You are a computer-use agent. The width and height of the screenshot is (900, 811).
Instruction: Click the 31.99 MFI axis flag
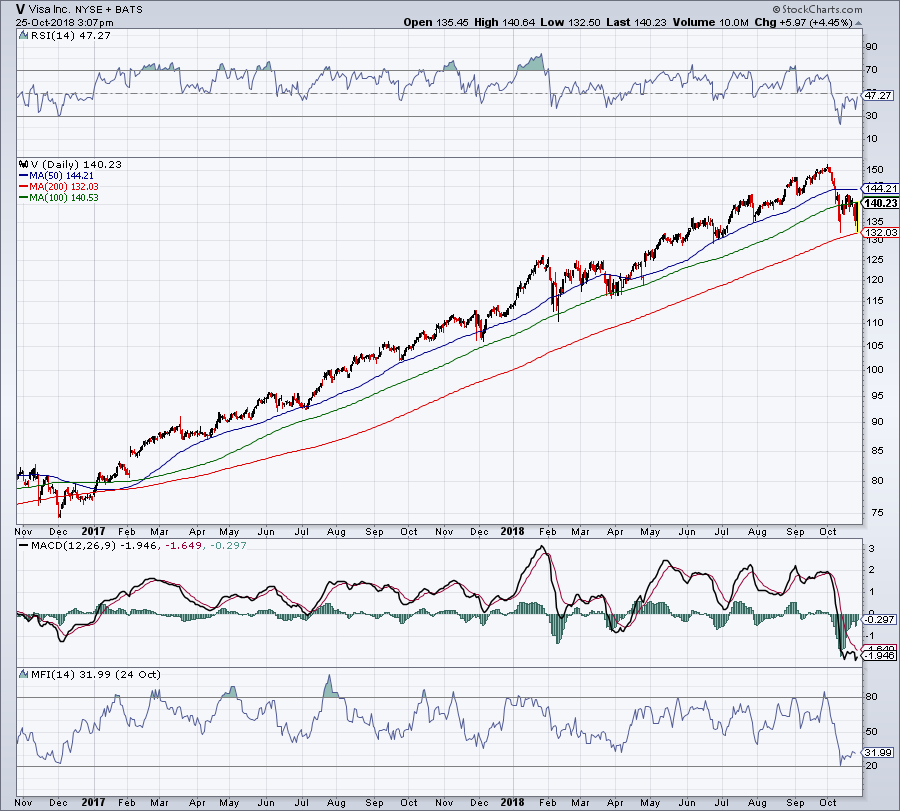point(878,752)
